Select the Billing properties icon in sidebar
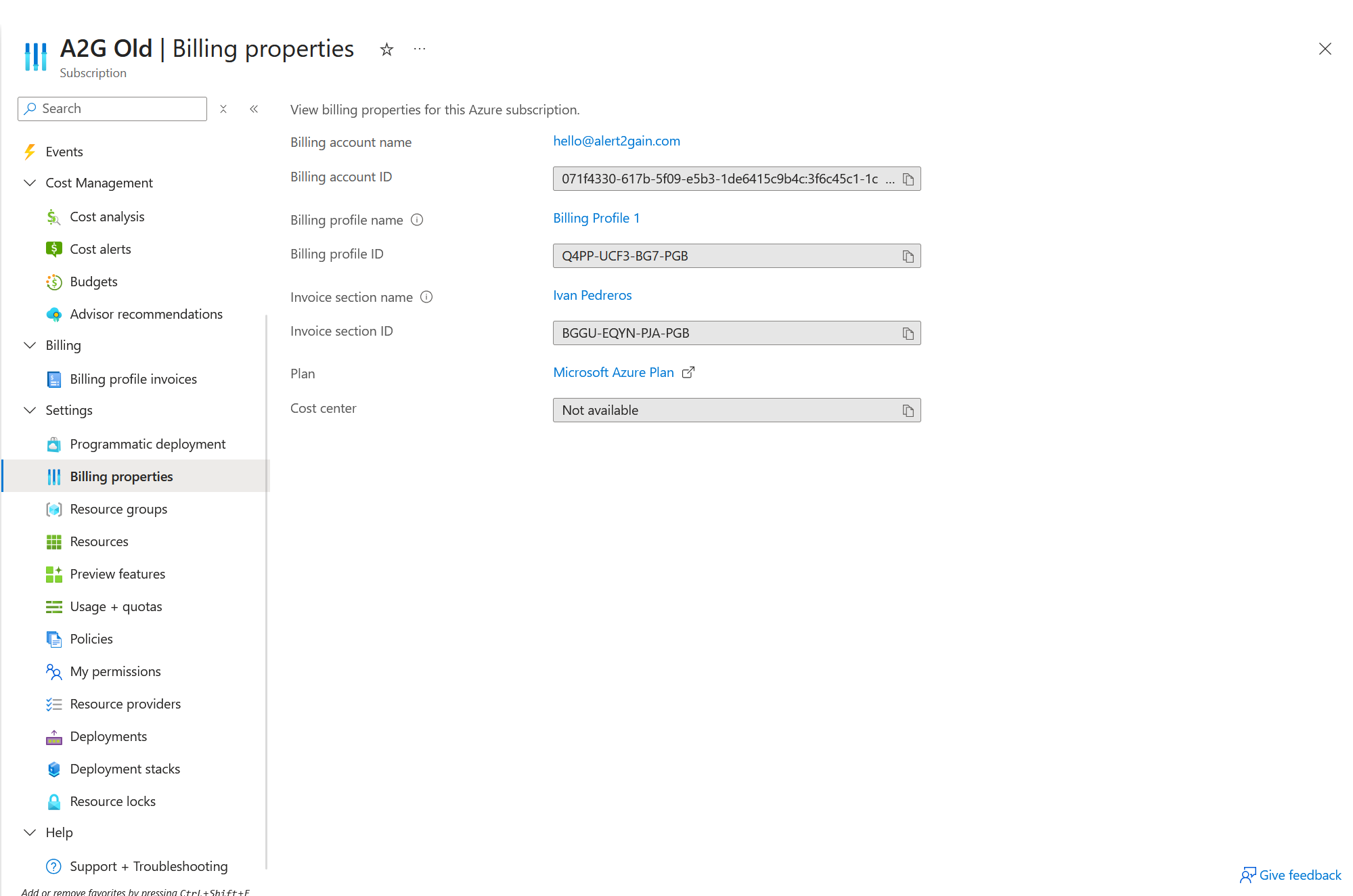 click(54, 477)
